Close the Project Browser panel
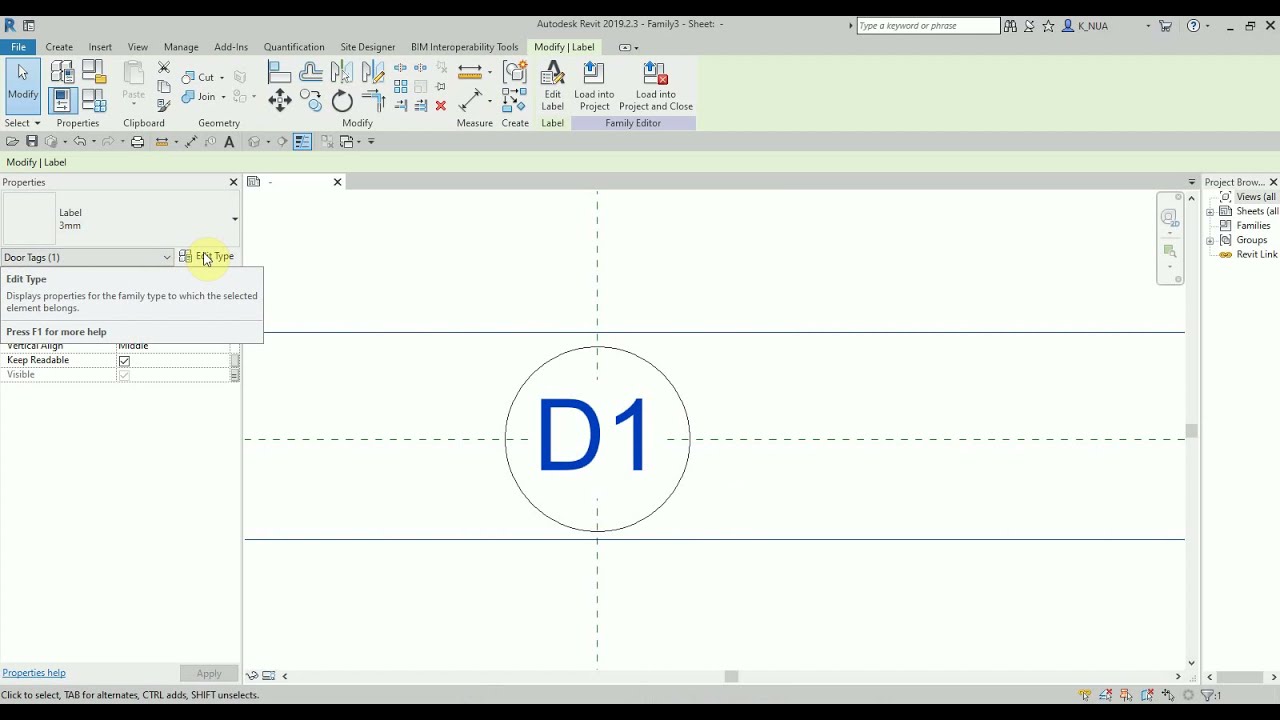The height and width of the screenshot is (720, 1280). [1273, 182]
